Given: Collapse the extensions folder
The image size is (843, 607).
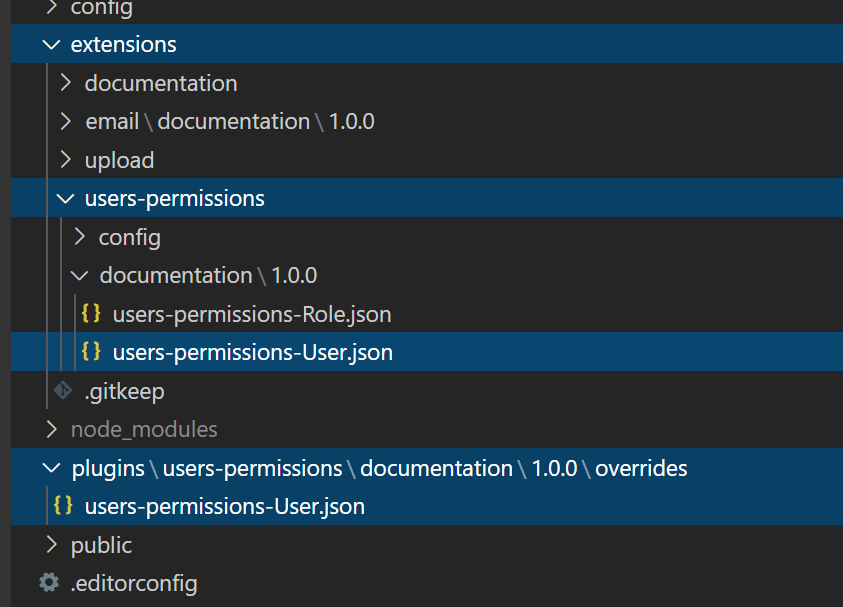Looking at the screenshot, I should (51, 44).
